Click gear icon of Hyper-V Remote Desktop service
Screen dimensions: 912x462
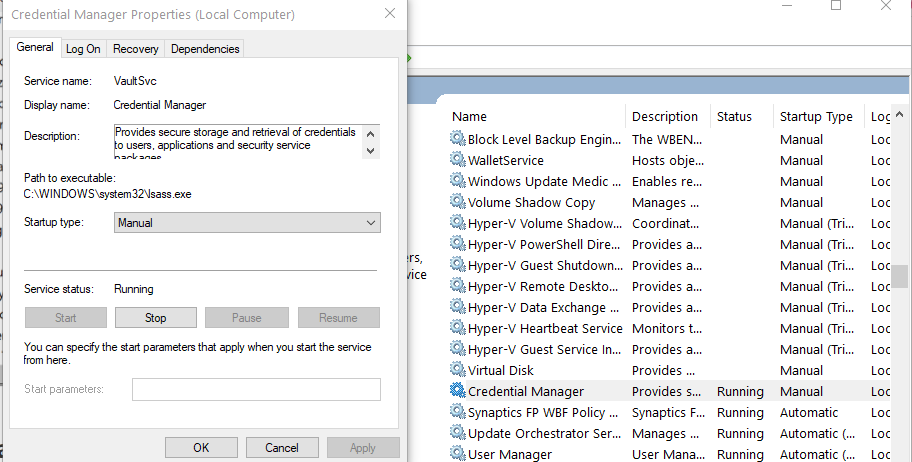point(458,285)
